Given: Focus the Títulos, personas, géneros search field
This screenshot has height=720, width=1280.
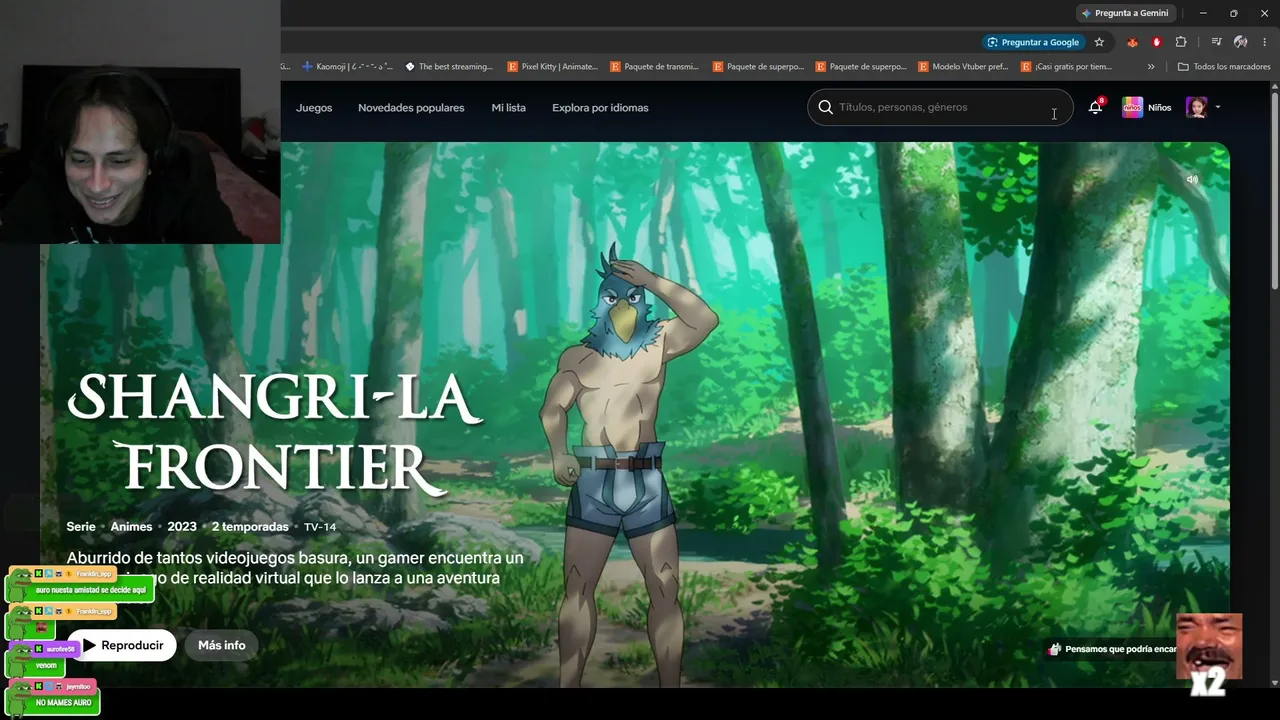Looking at the screenshot, I should pos(940,107).
